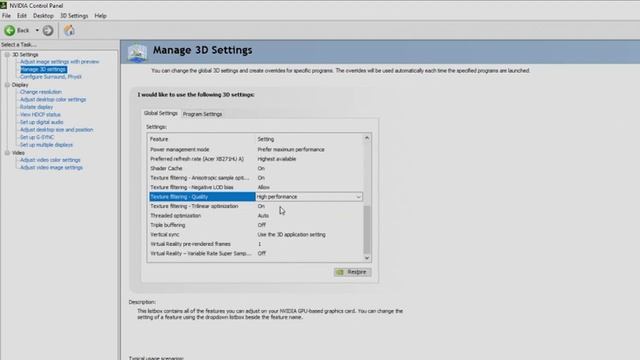Switch to the Global Settings tab
This screenshot has height=360, width=640.
(160, 113)
